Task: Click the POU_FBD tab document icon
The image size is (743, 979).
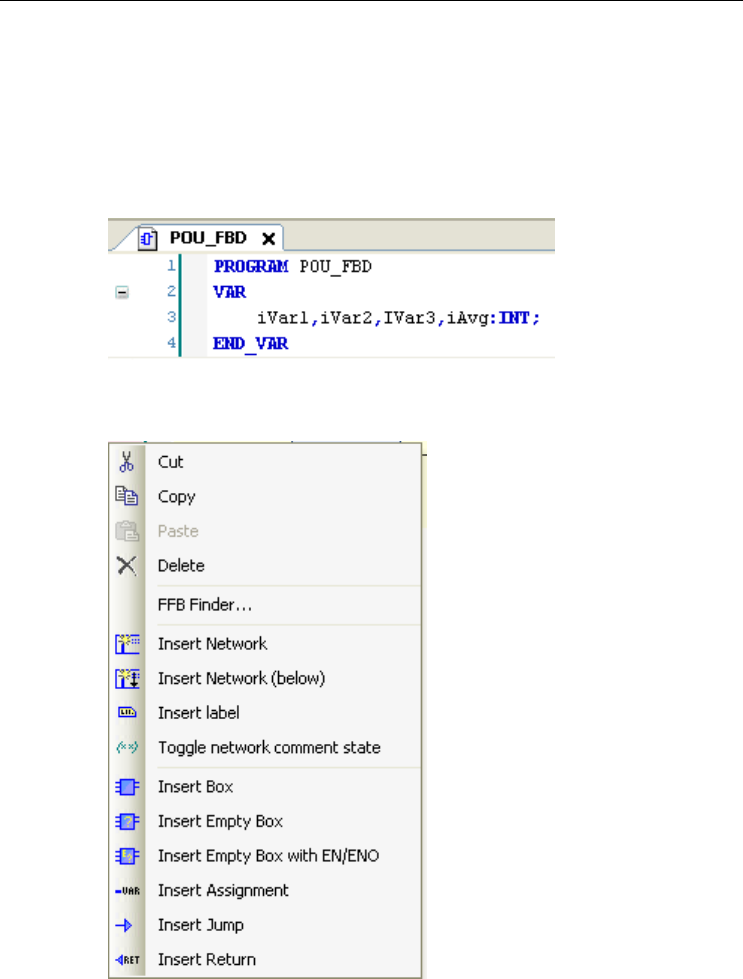Action: 147,239
